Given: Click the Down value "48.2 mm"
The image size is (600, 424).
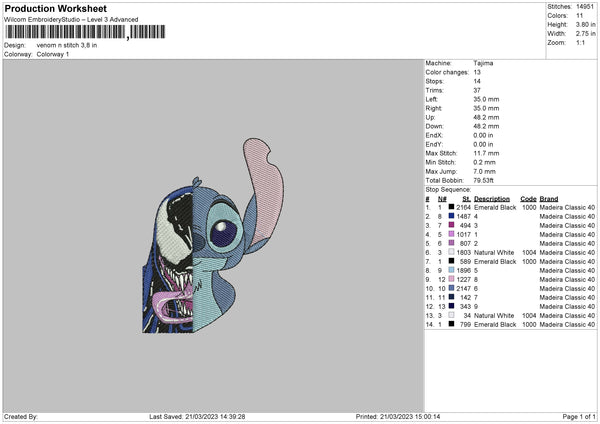Looking at the screenshot, I should [x=486, y=126].
